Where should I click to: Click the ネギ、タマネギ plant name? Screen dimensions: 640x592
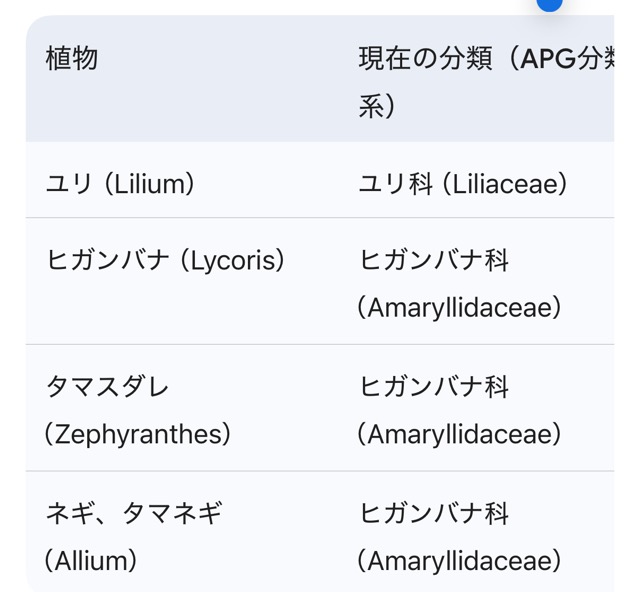coord(134,513)
